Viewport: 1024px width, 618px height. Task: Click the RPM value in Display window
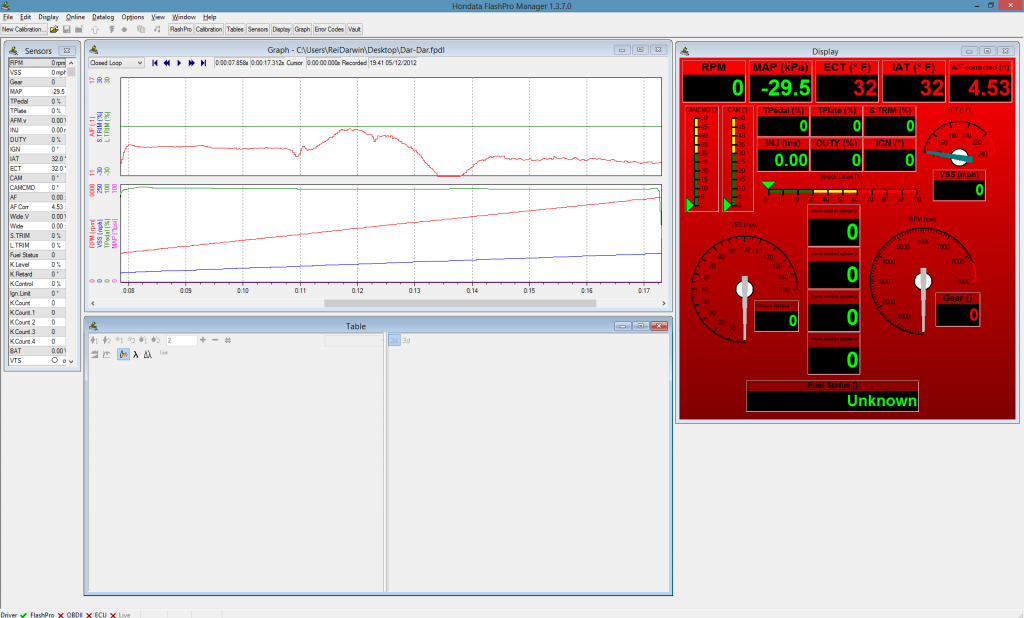714,88
